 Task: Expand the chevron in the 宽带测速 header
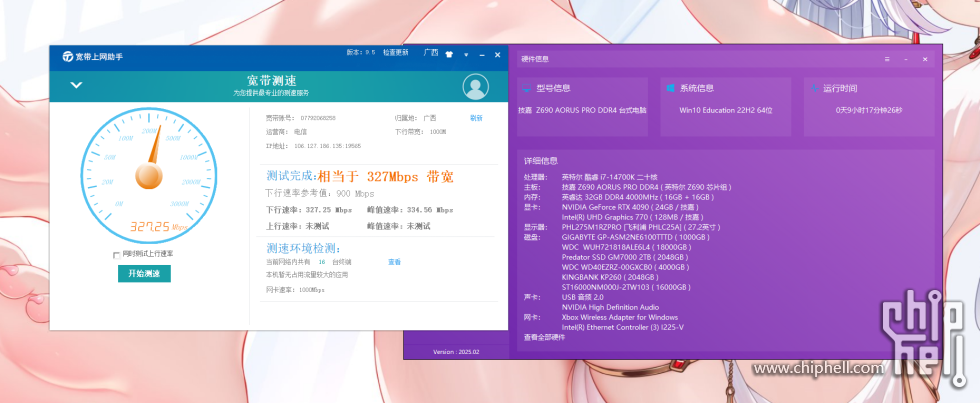coord(76,85)
